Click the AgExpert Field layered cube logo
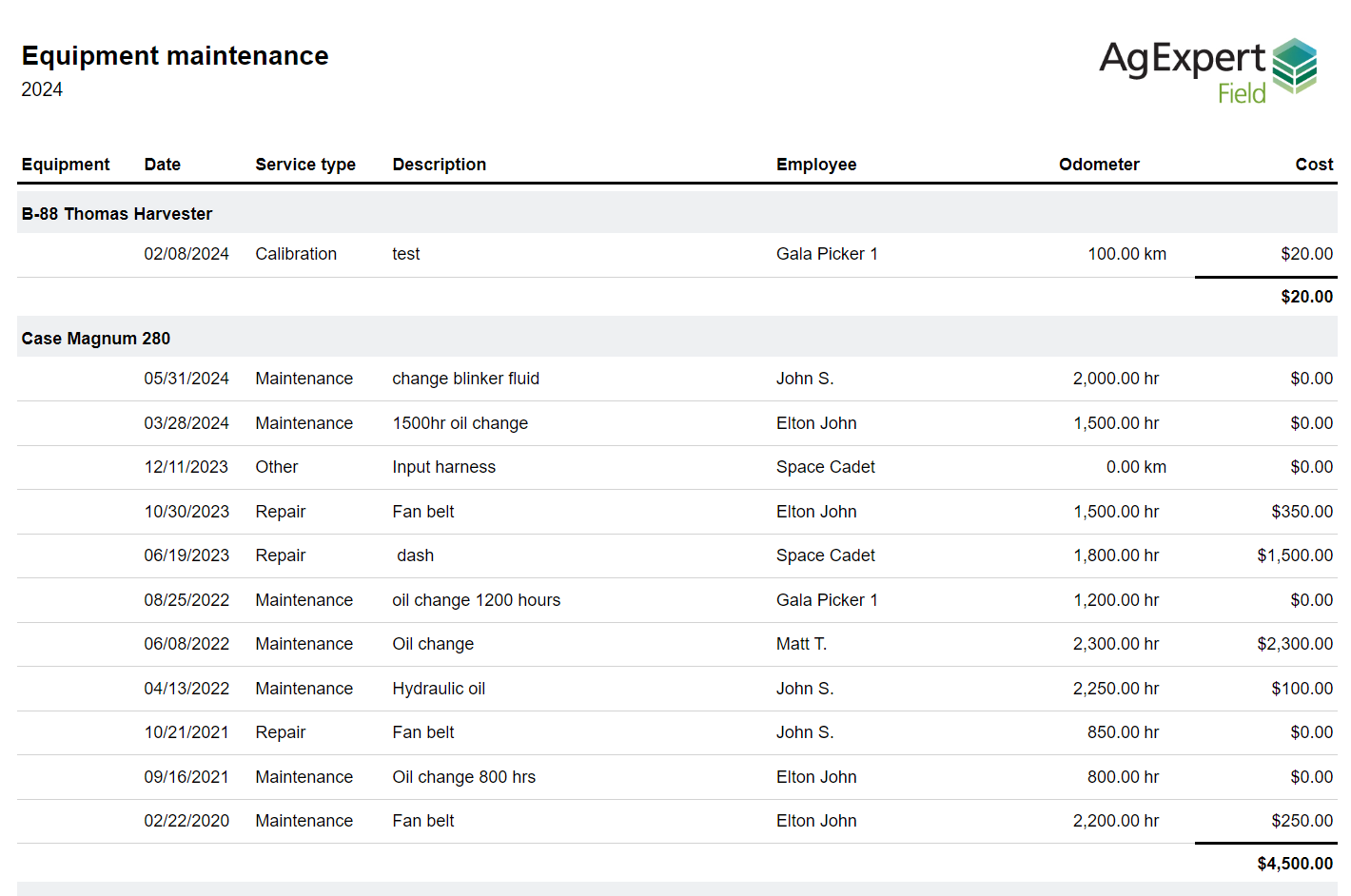This screenshot has width=1351, height=896. point(1294,65)
